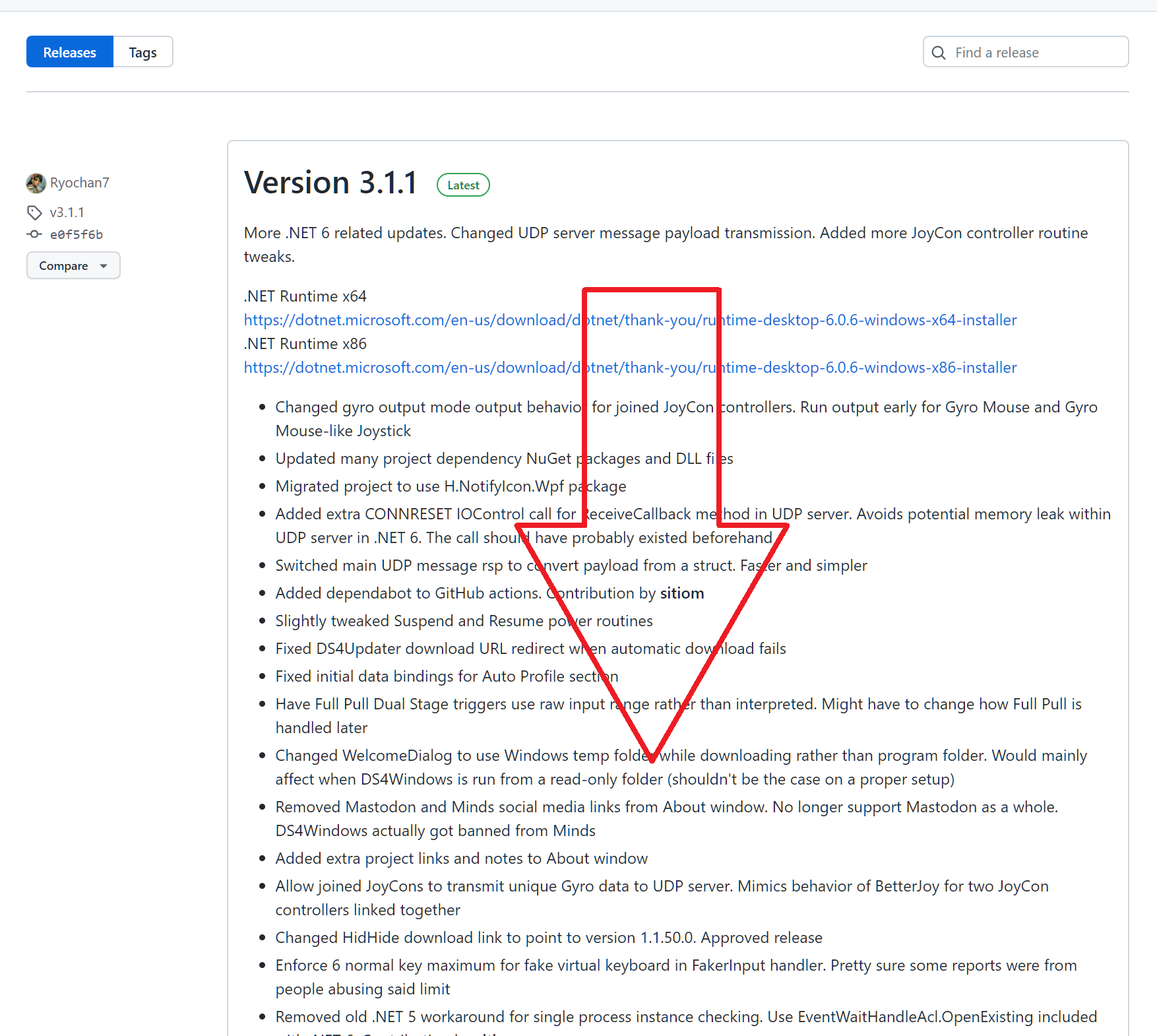Click 'Added extra CONNRESET IOControl call' line
This screenshot has height=1036, width=1157.
pos(693,526)
